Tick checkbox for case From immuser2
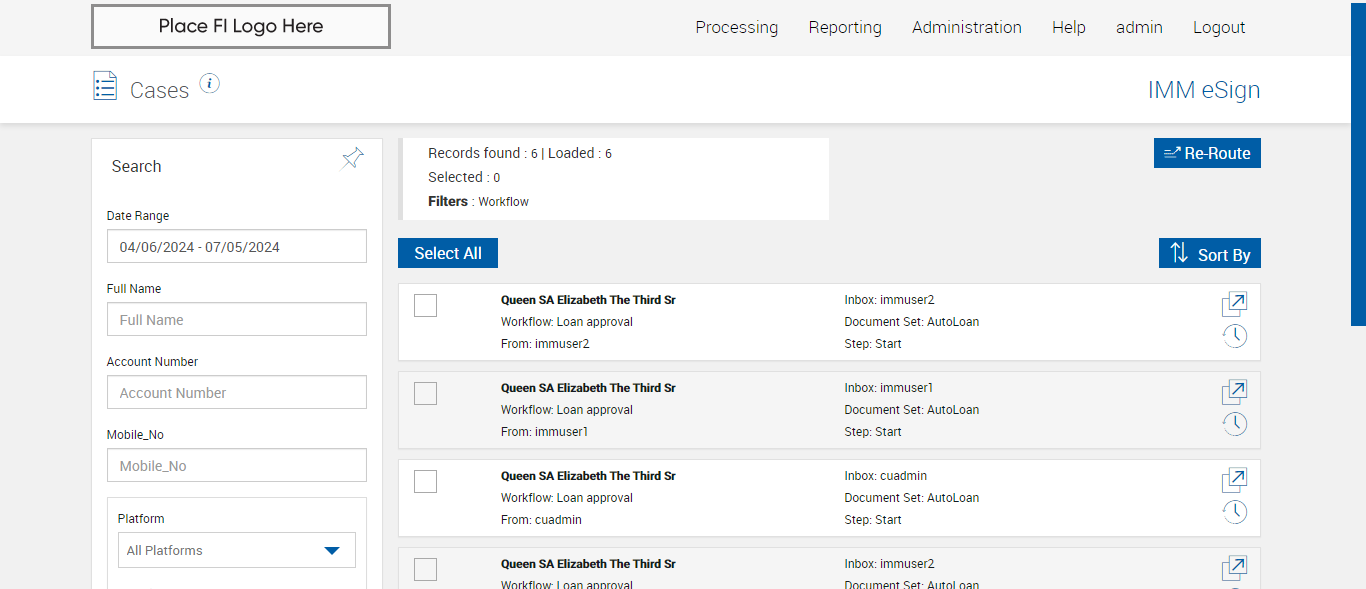Viewport: 1366px width, 589px height. pos(425,305)
